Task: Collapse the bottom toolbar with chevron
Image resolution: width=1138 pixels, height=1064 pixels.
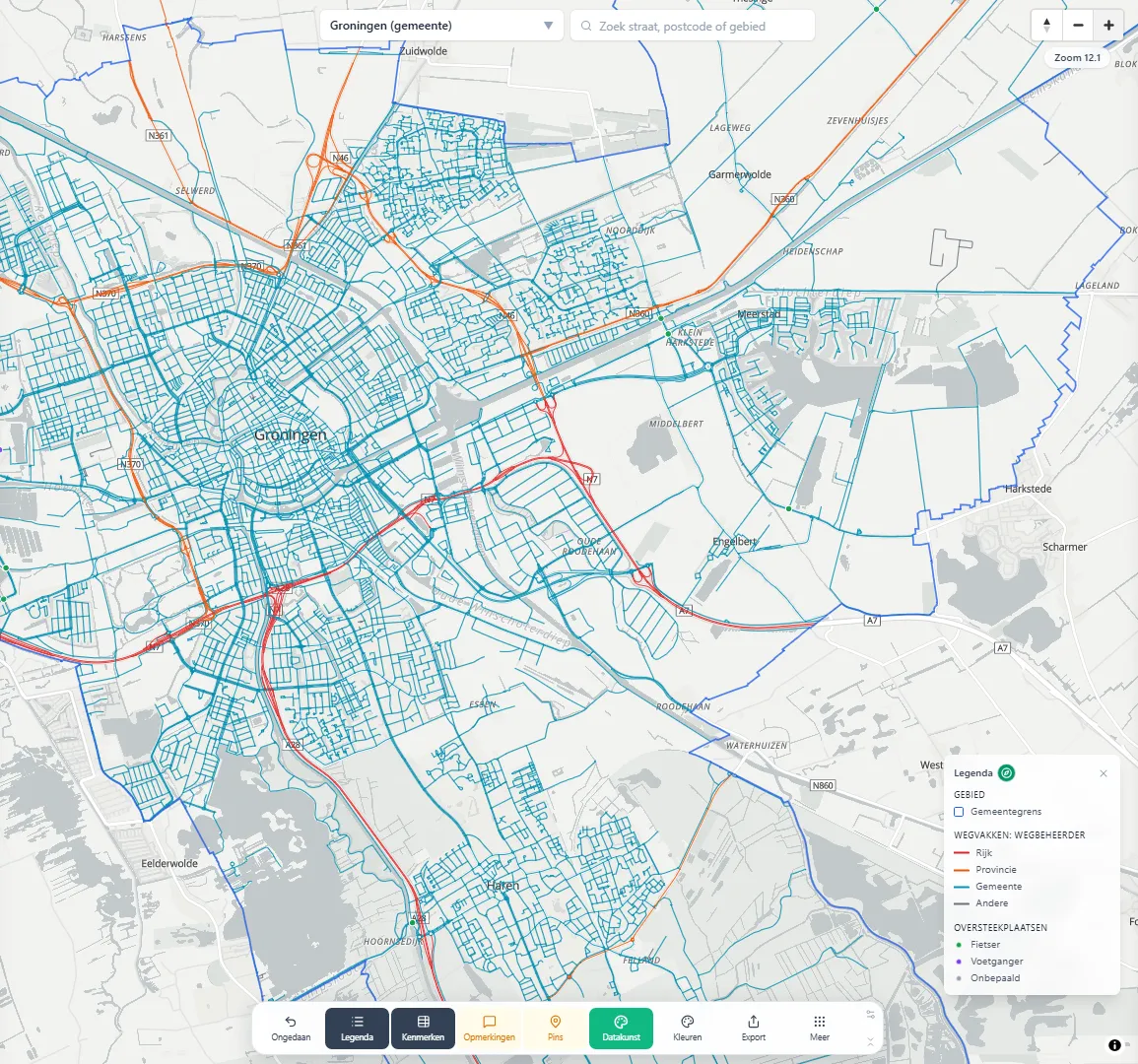Action: (870, 1041)
